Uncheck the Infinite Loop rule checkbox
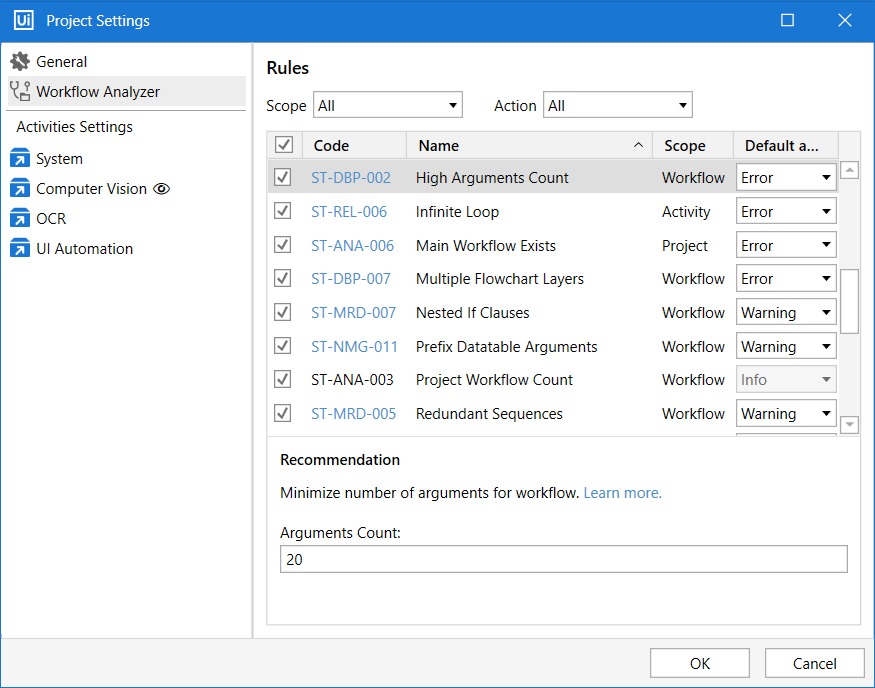This screenshot has width=875, height=688. (x=283, y=212)
